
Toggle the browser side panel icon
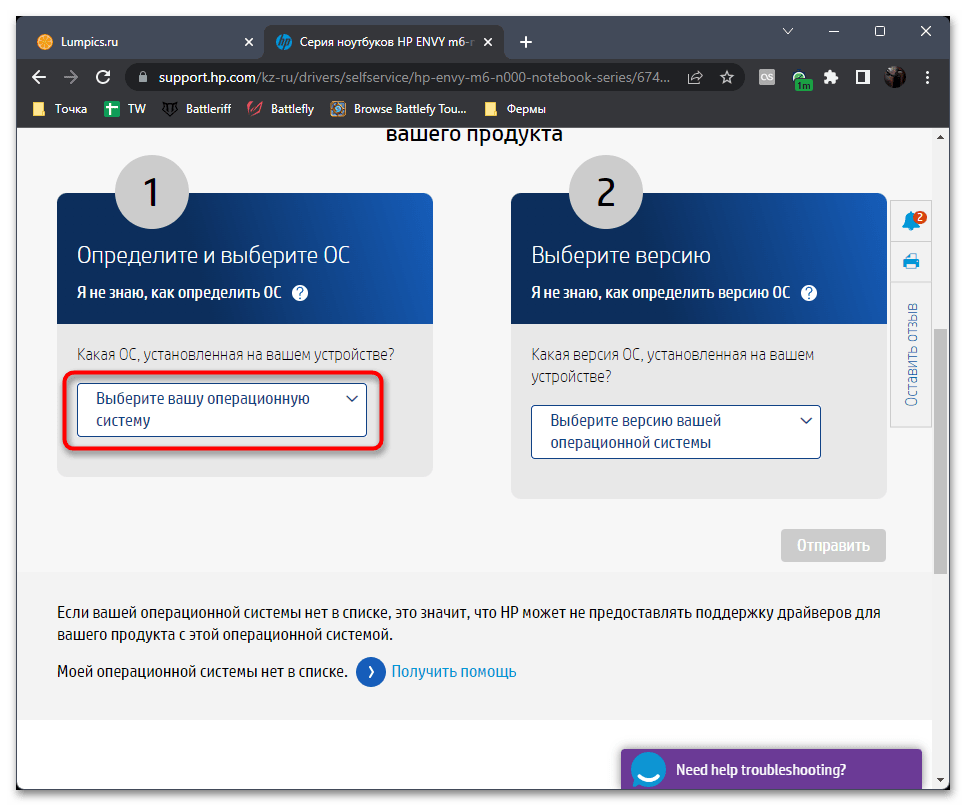(862, 78)
